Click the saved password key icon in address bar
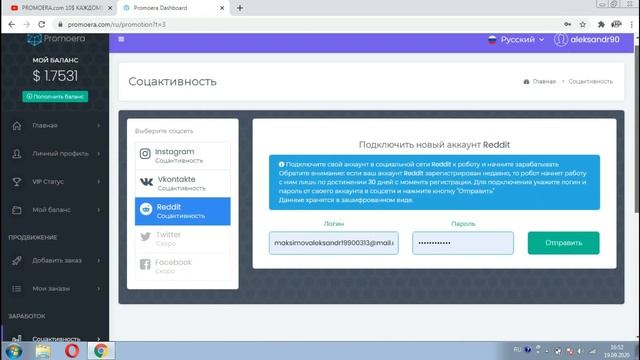The image size is (640, 360). coord(567,24)
